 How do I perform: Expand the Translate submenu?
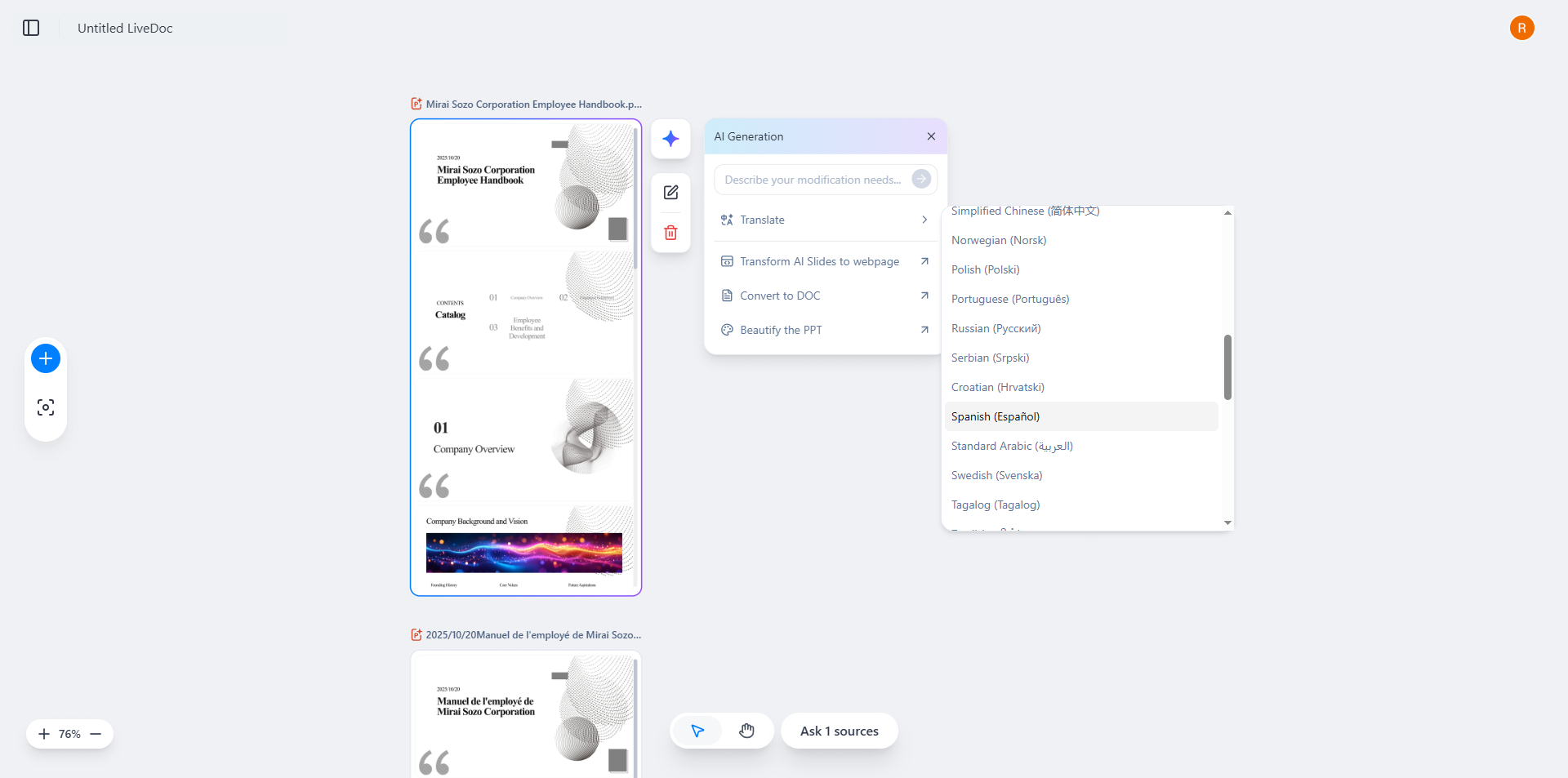(x=825, y=220)
